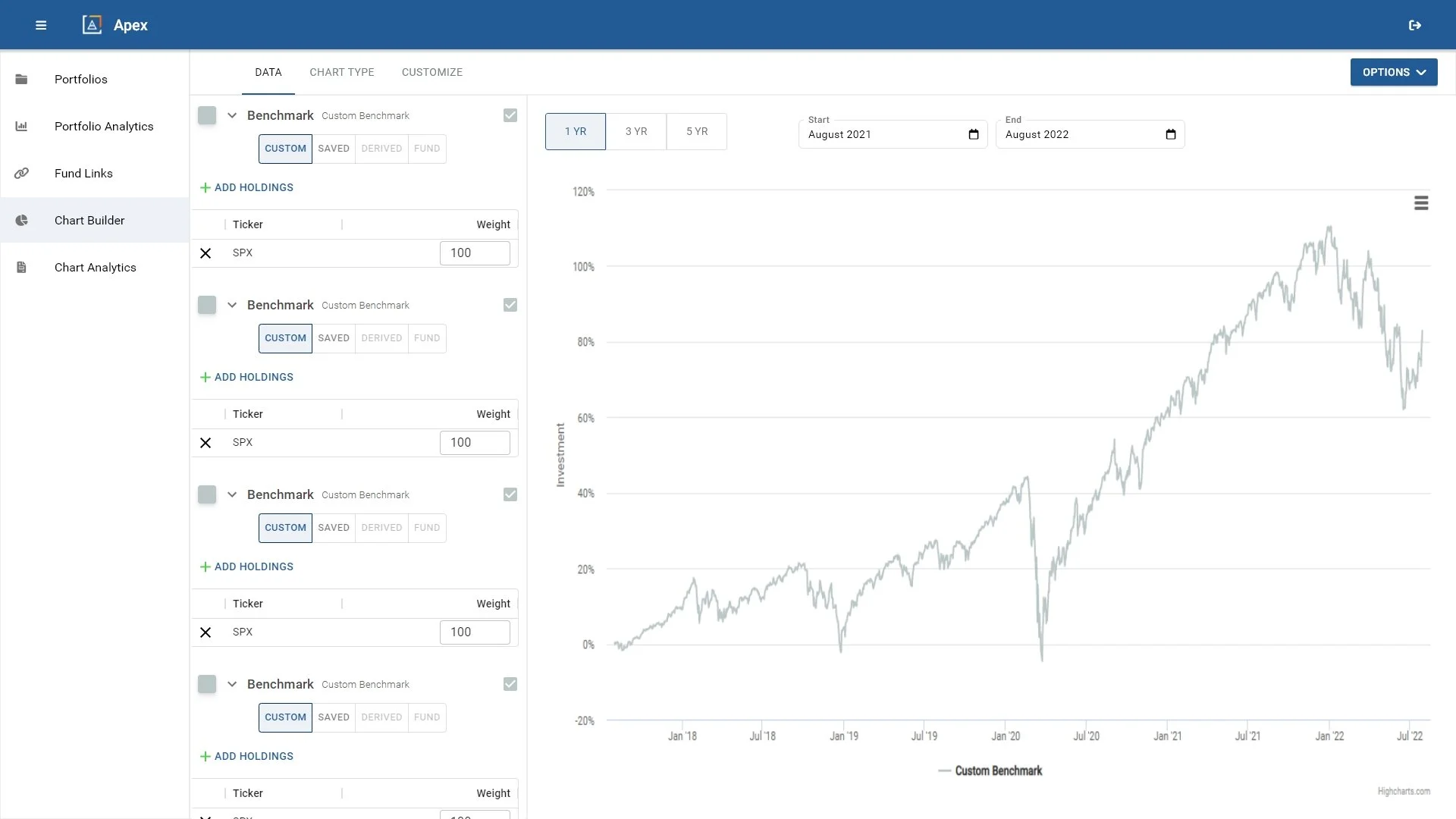Screen dimensions: 1456x819
Task: Switch to the CUSTOMIZE tab
Action: click(x=432, y=72)
